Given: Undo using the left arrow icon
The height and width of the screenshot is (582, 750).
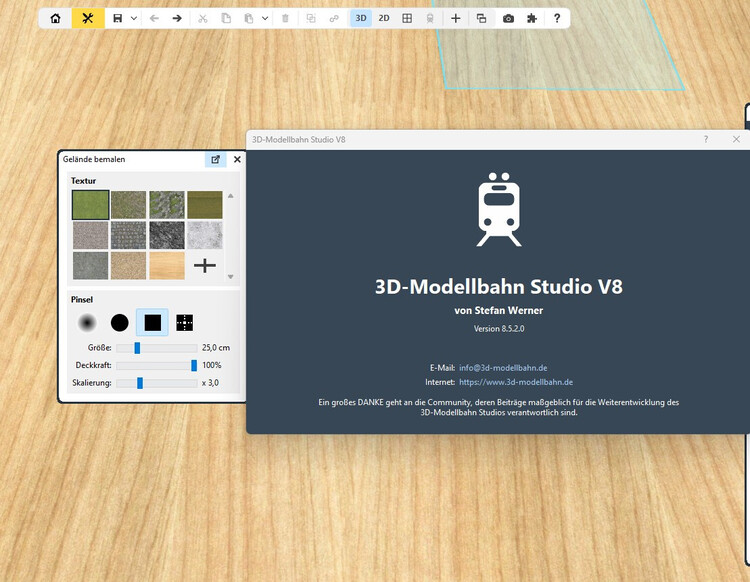Looking at the screenshot, I should [x=154, y=19].
